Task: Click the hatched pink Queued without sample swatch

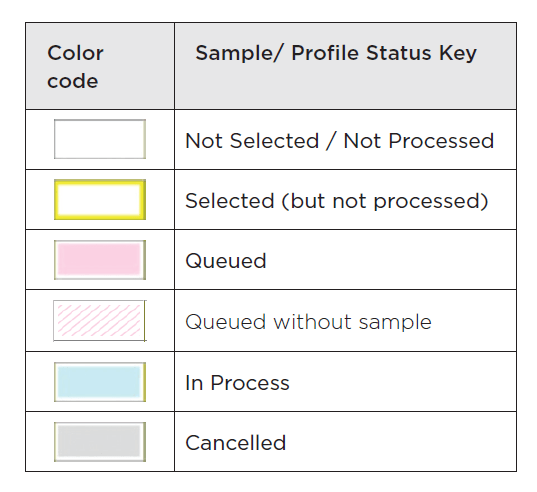Action: (x=100, y=321)
